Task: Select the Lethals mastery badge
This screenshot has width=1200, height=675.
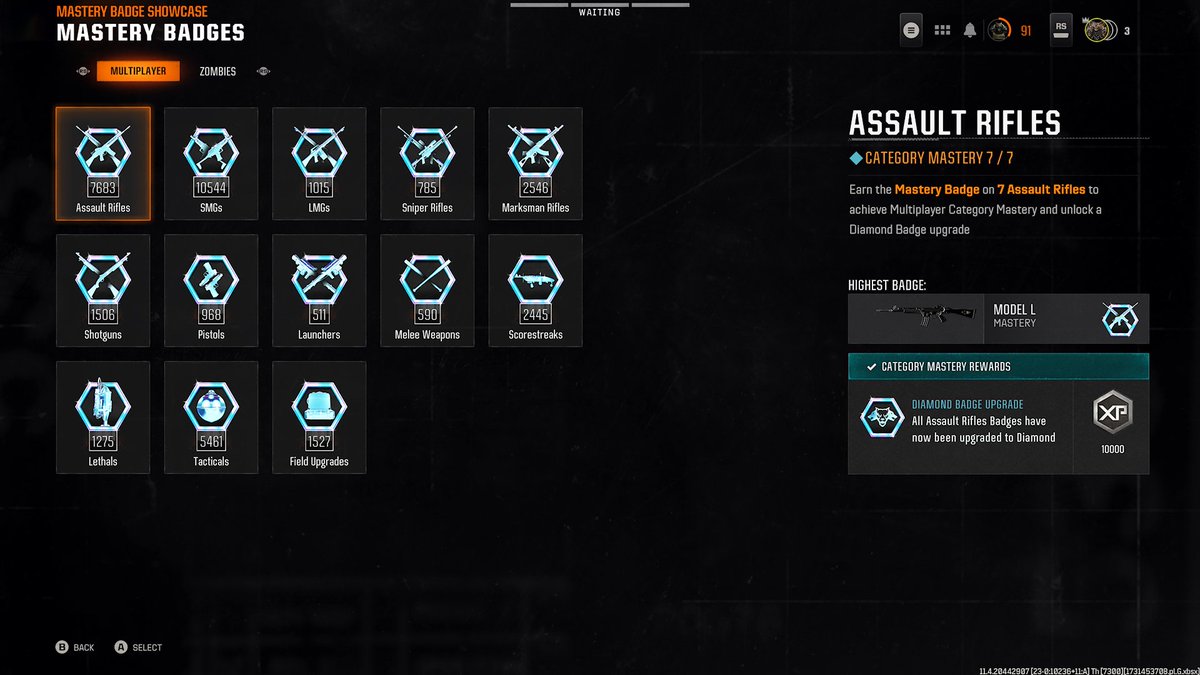Action: click(x=103, y=417)
